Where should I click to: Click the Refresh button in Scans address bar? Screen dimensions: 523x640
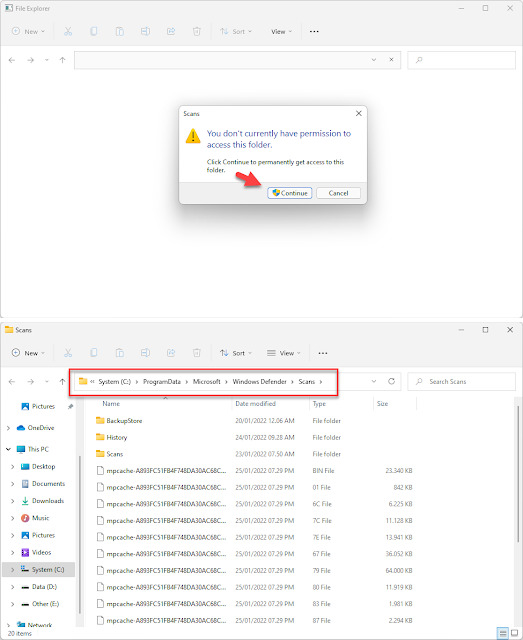pos(391,381)
